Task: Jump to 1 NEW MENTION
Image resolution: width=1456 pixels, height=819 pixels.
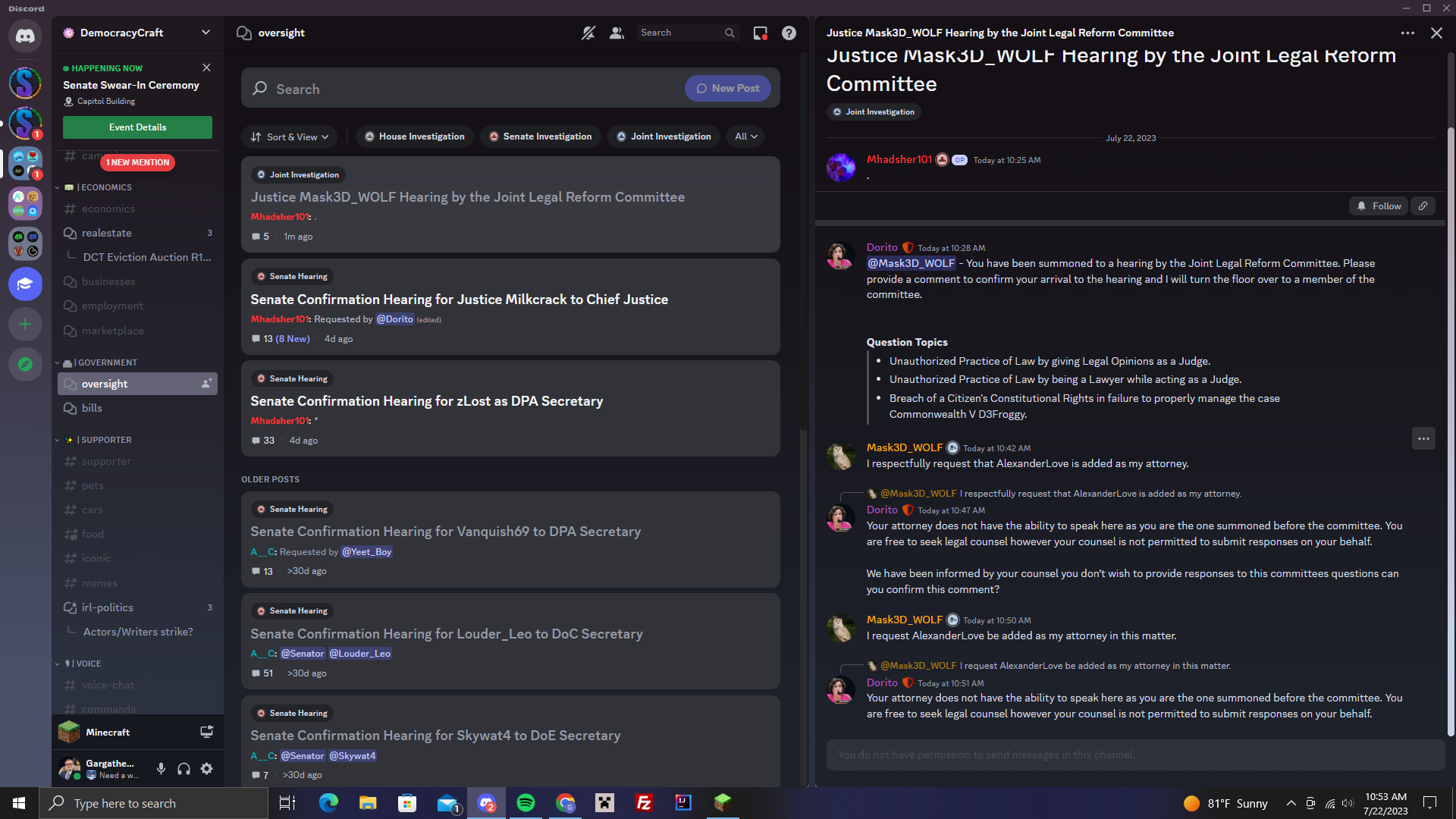Action: point(137,162)
